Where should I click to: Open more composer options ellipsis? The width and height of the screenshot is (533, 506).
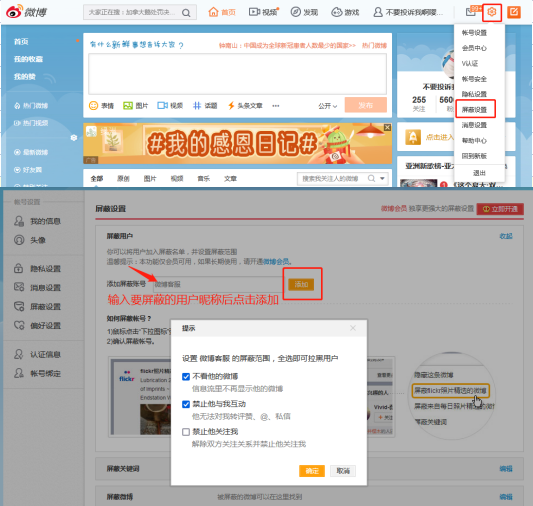tap(276, 106)
